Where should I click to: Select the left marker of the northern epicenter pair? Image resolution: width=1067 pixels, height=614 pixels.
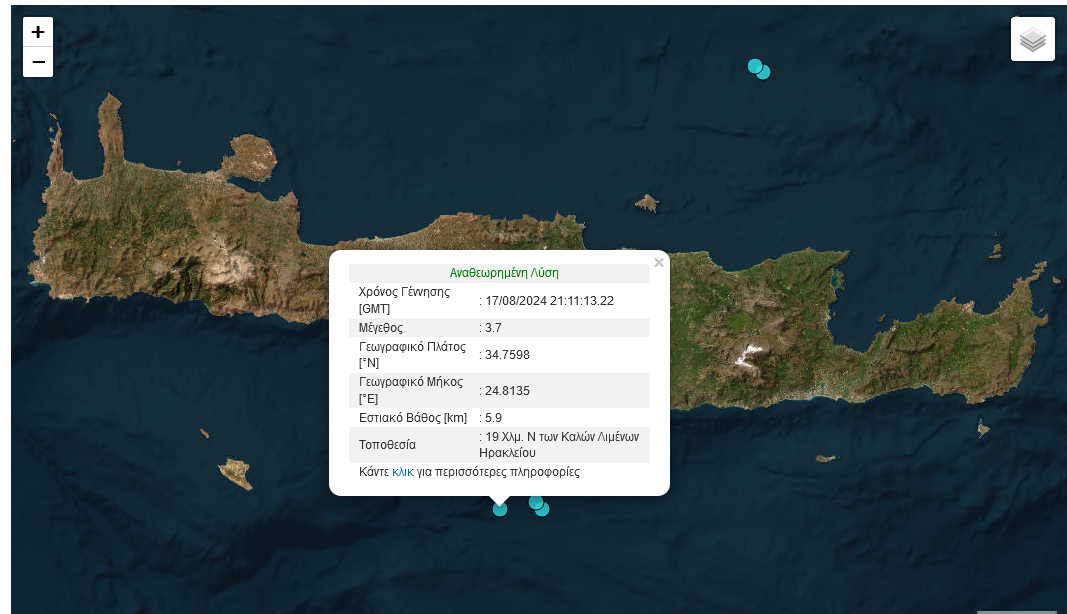click(x=753, y=65)
